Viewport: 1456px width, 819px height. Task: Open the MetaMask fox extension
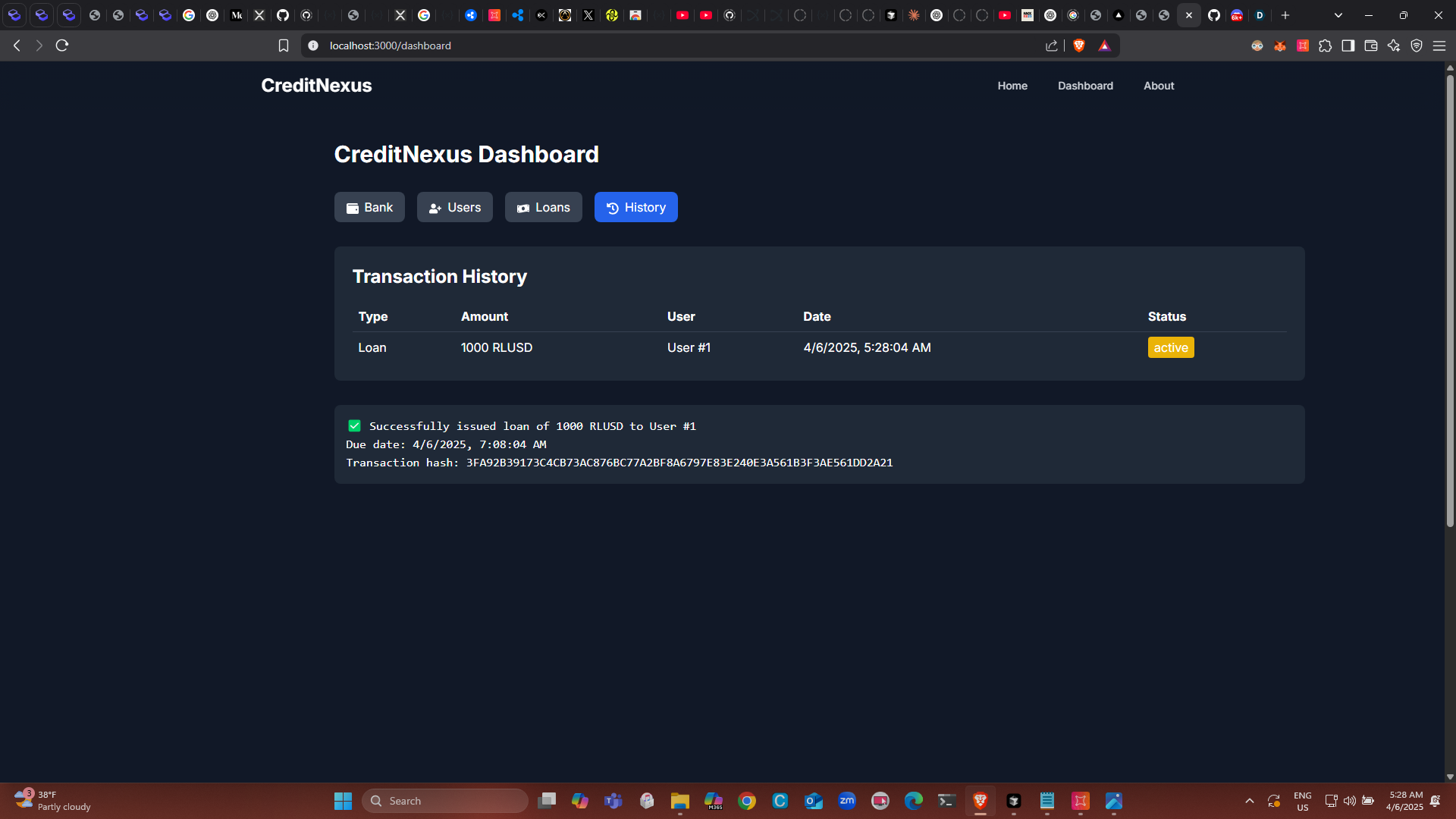coord(1280,45)
